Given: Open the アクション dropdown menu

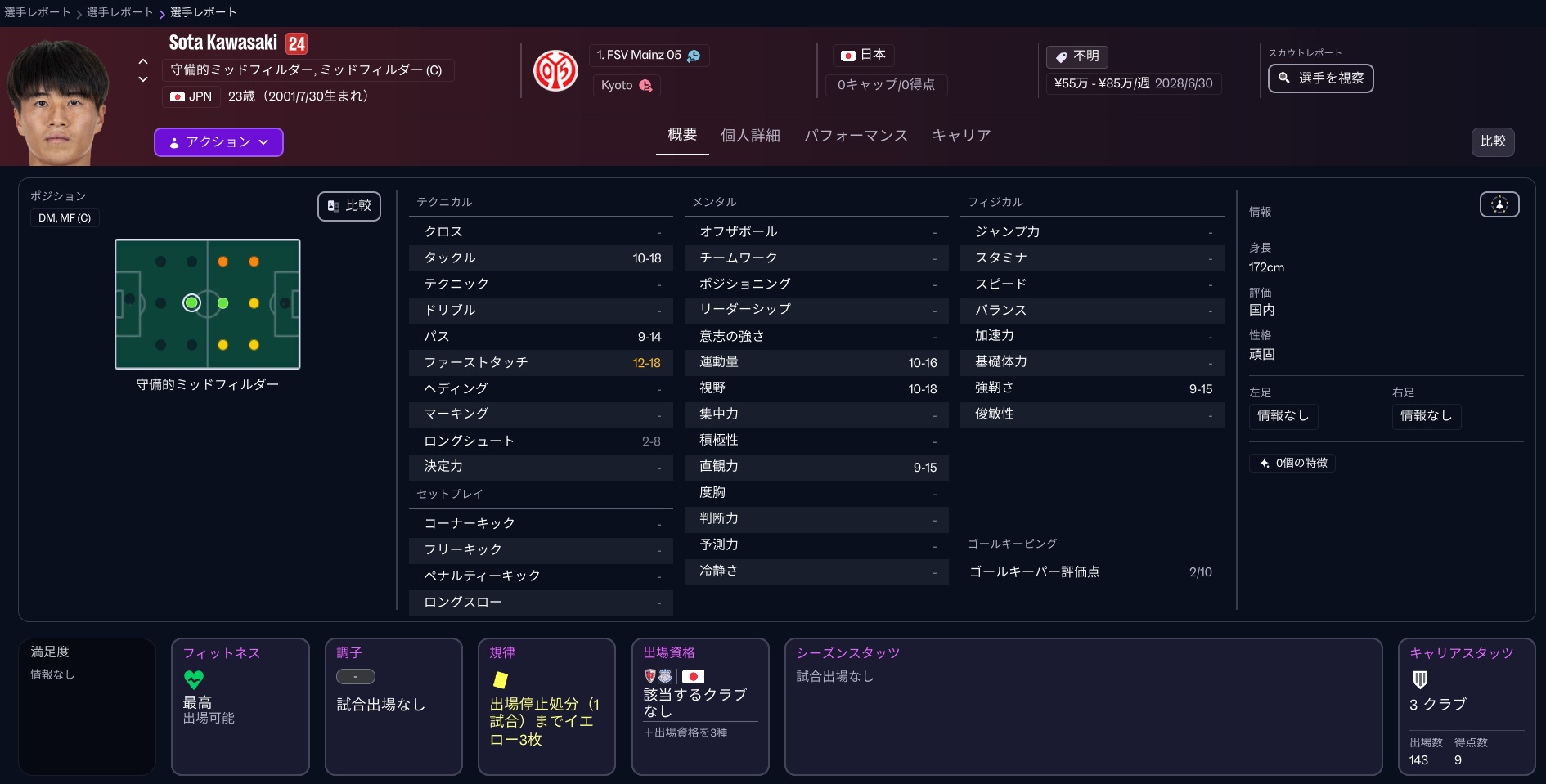Looking at the screenshot, I should point(218,142).
